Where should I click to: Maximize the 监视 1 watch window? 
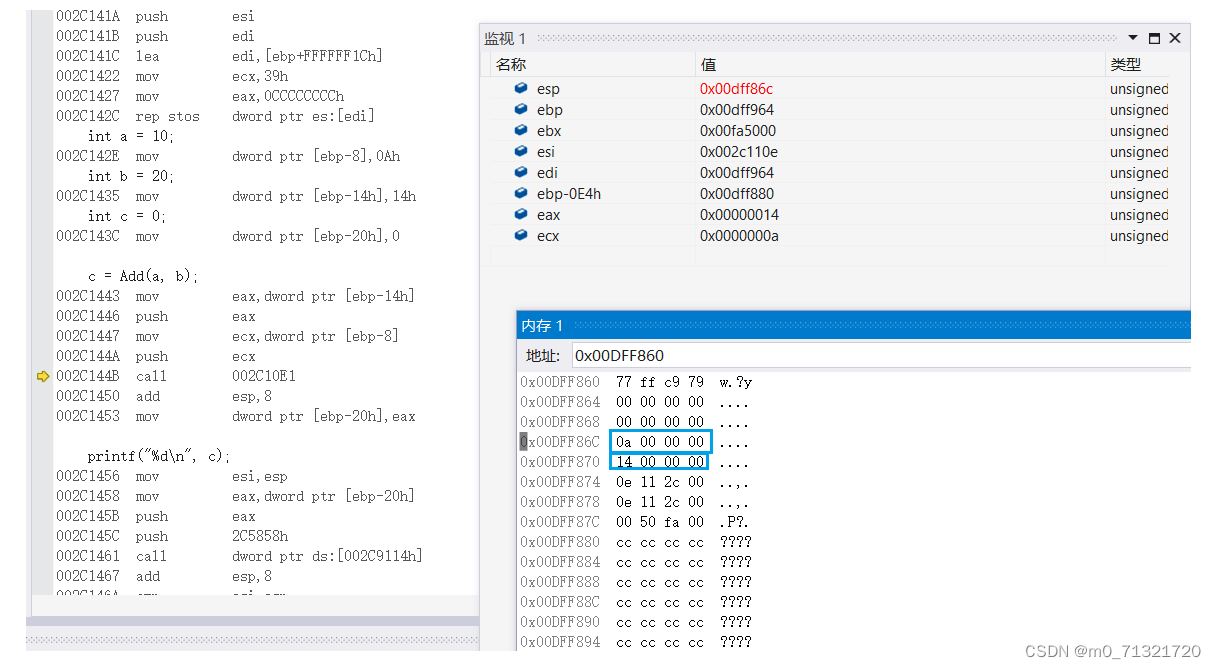[x=1154, y=39]
